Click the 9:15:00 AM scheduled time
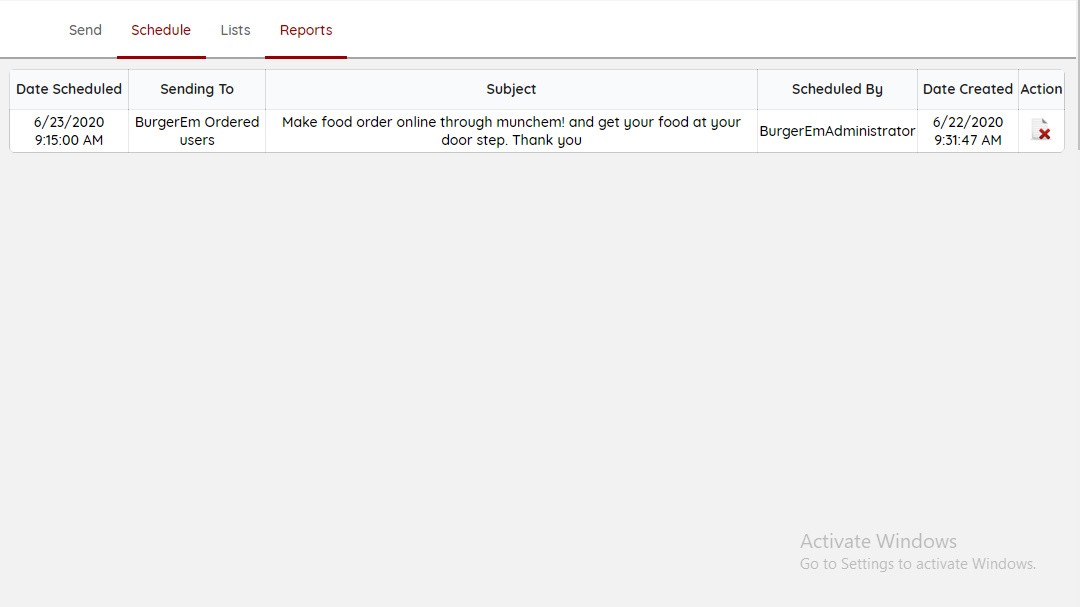This screenshot has width=1080, height=607. 69,140
